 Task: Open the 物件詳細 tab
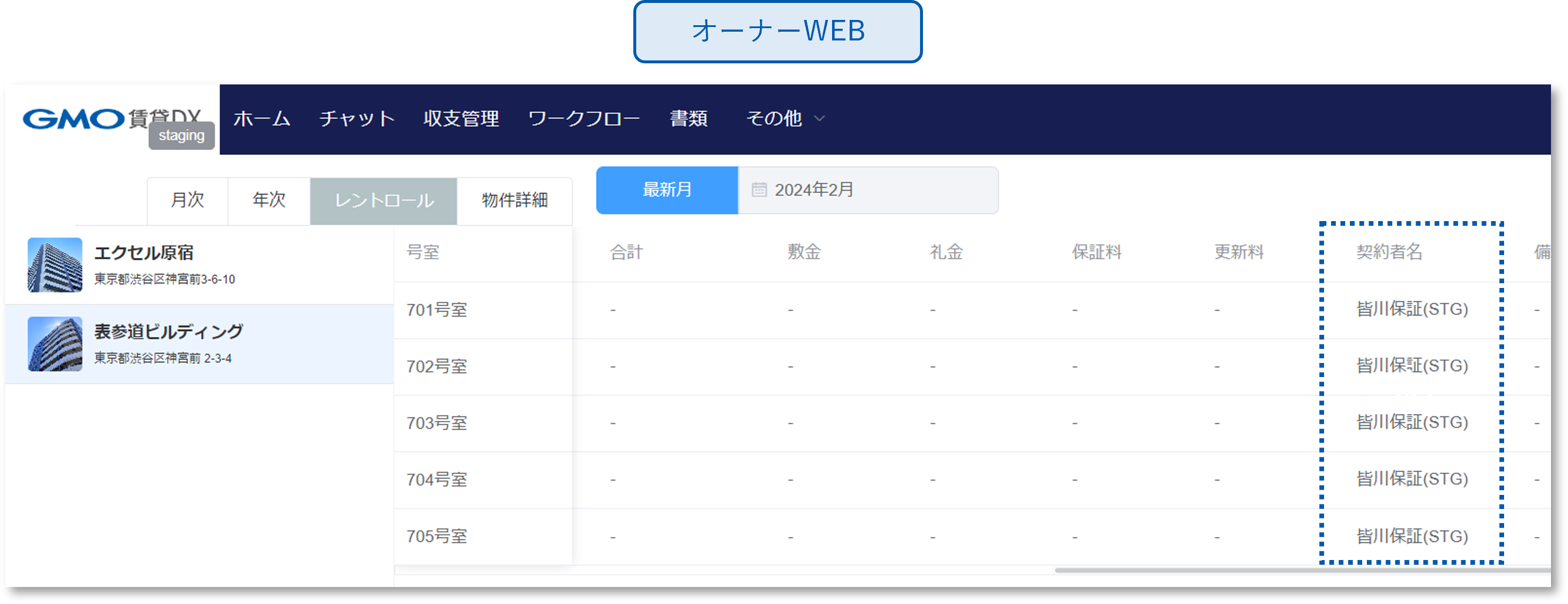[x=514, y=201]
